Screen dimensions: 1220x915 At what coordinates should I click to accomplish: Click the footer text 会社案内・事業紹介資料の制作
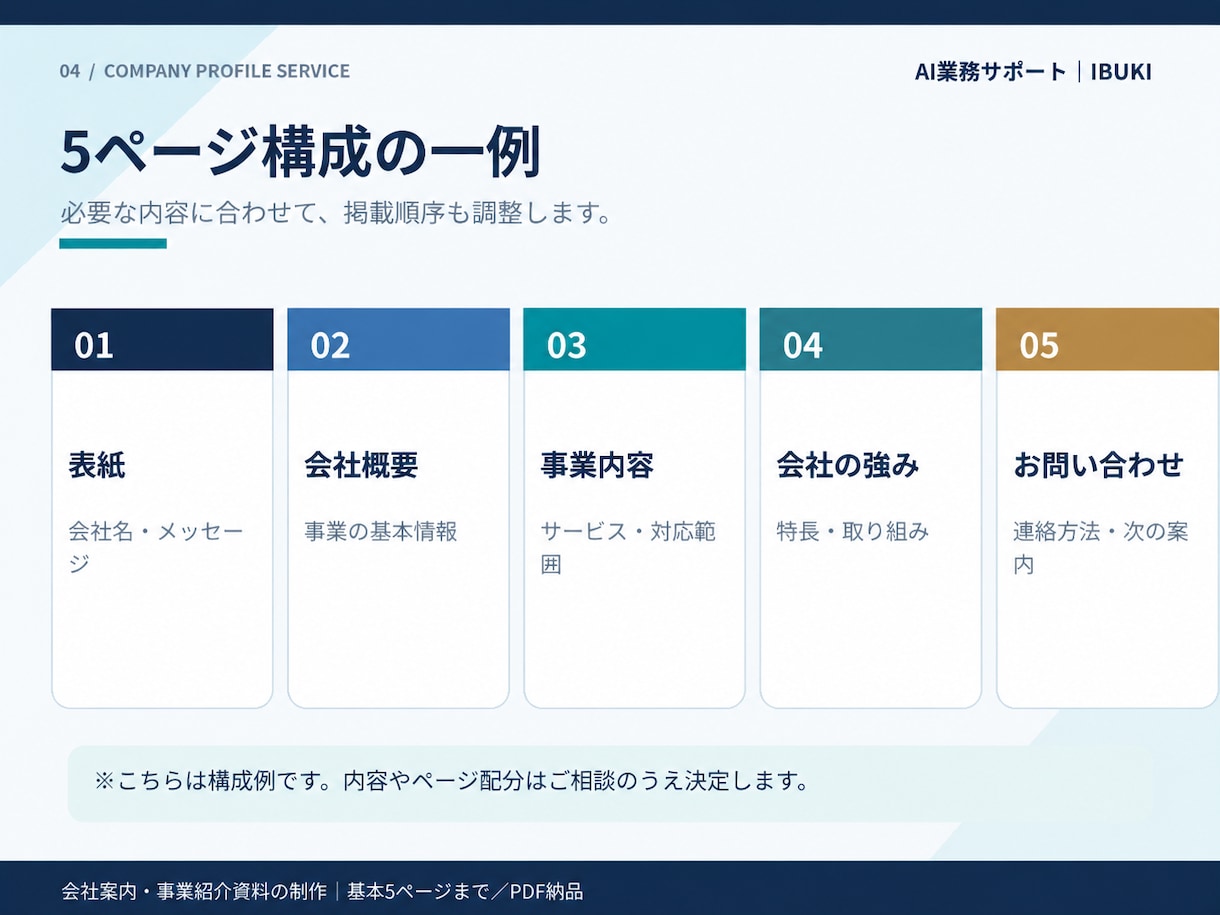(x=194, y=891)
